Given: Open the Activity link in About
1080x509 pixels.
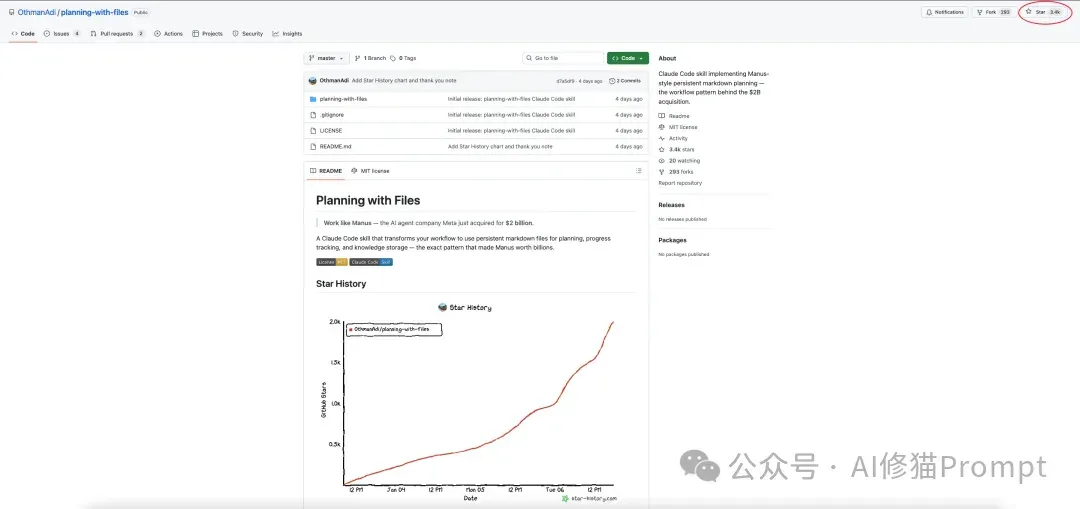Looking at the screenshot, I should pyautogui.click(x=673, y=138).
